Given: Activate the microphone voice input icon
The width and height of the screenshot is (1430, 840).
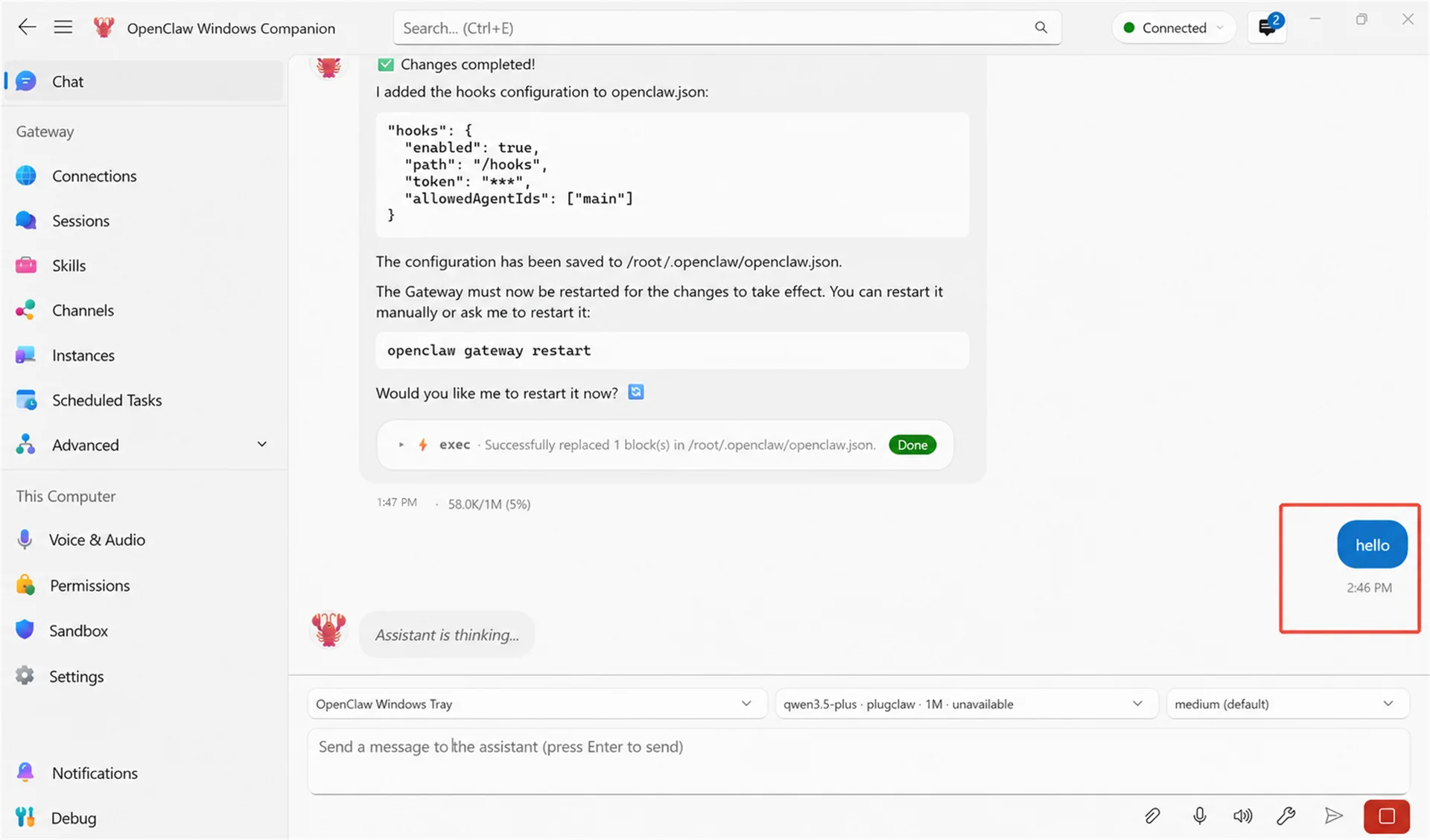Looking at the screenshot, I should [1199, 815].
